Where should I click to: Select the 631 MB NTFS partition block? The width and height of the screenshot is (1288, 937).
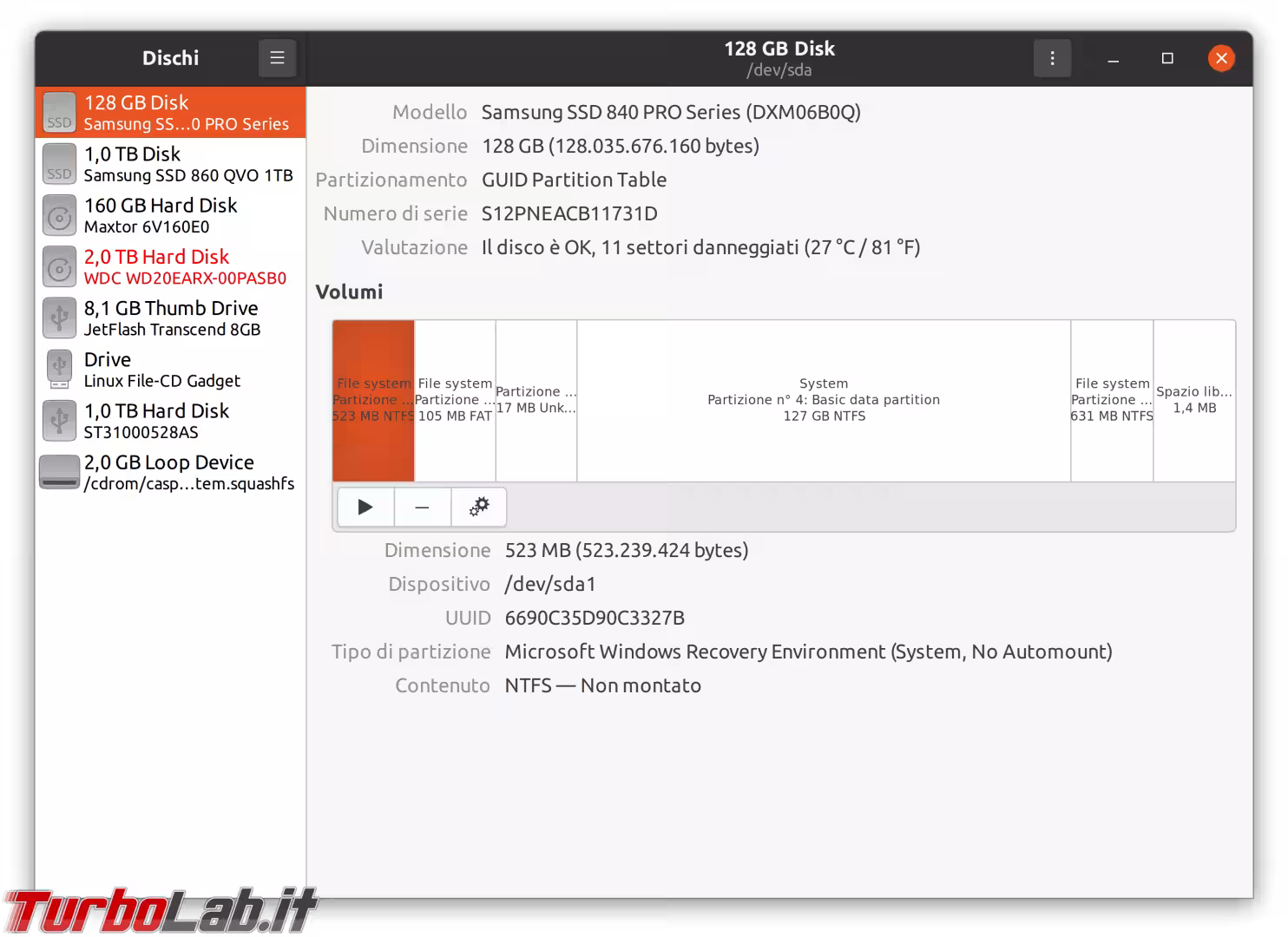(1112, 401)
